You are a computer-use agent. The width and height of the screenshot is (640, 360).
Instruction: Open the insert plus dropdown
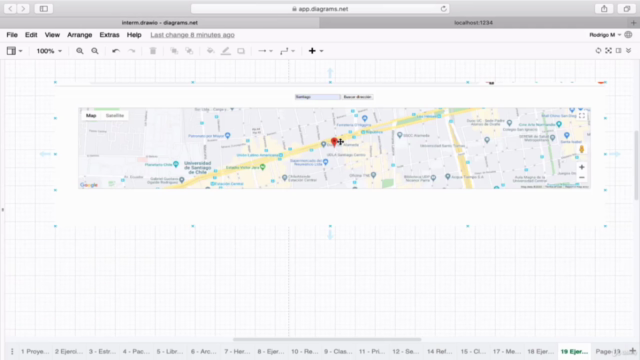[316, 51]
